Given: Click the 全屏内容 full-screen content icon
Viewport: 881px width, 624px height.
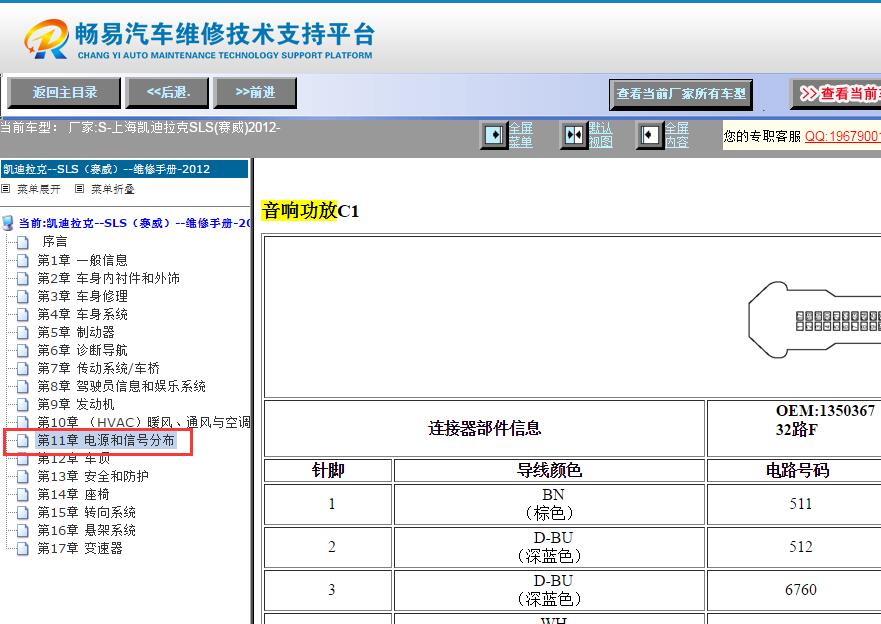Looking at the screenshot, I should pos(652,135).
